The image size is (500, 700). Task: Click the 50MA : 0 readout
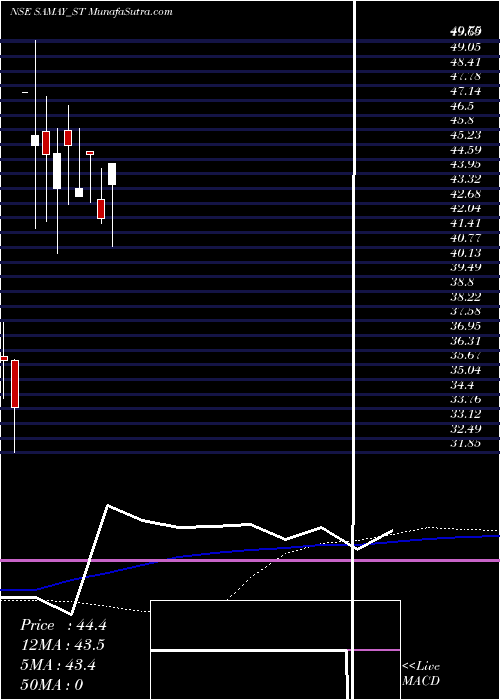(52, 684)
